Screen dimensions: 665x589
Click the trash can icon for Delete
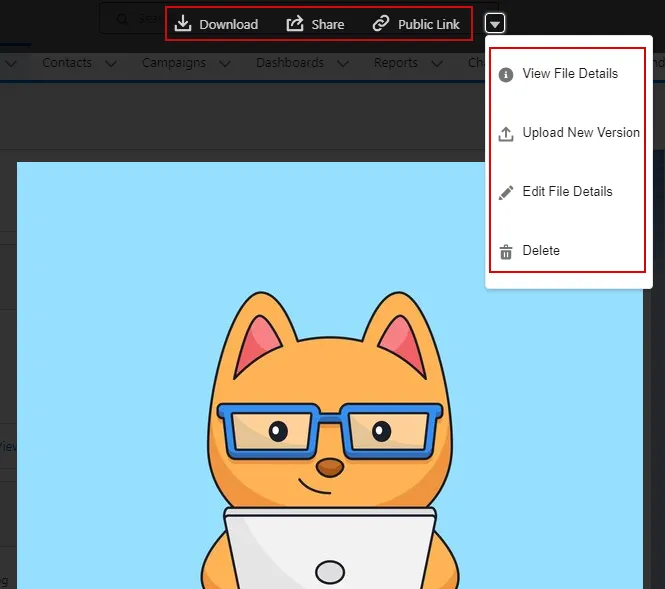point(506,251)
